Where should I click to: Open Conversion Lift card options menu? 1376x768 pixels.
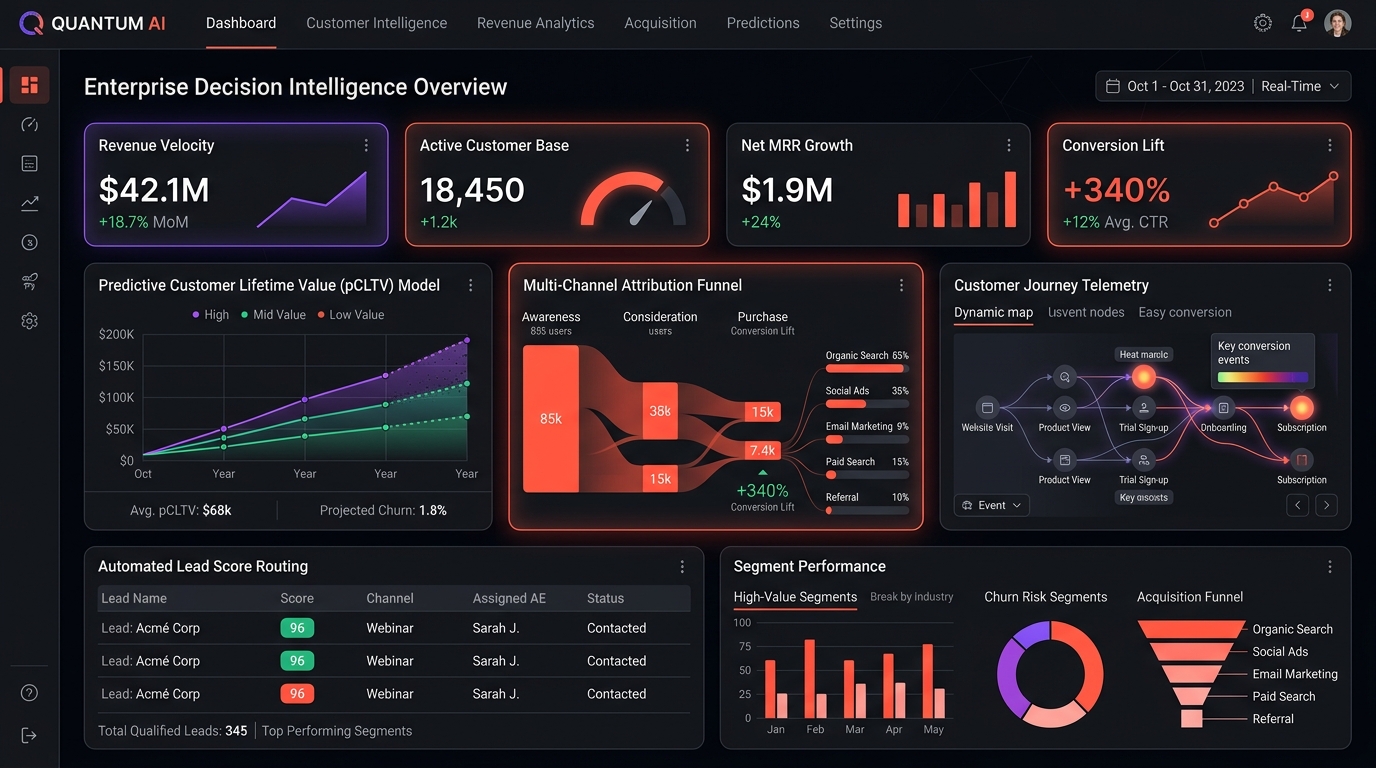(x=1329, y=145)
